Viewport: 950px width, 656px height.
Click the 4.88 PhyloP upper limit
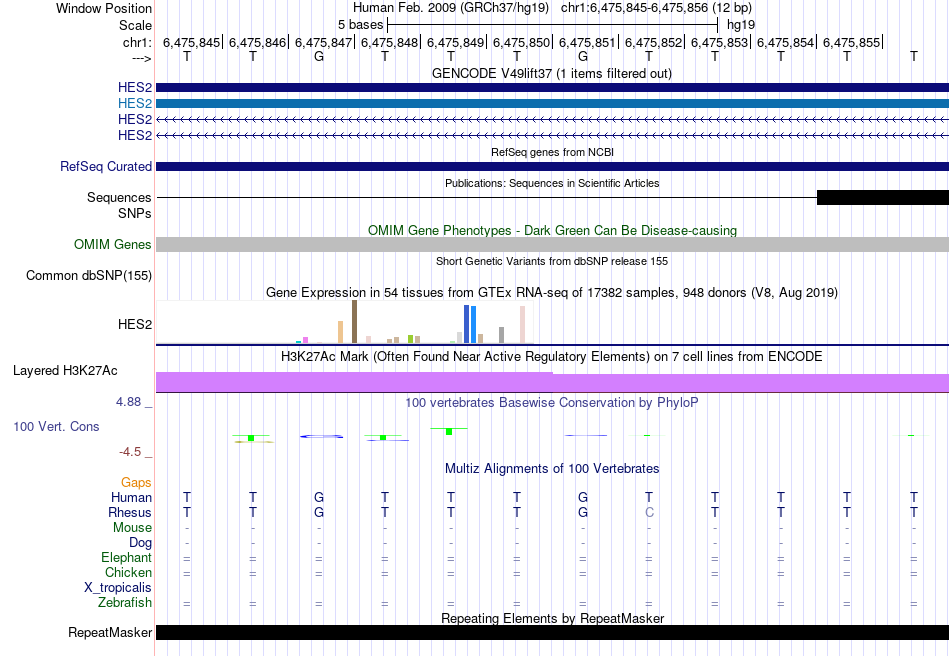click(x=128, y=402)
